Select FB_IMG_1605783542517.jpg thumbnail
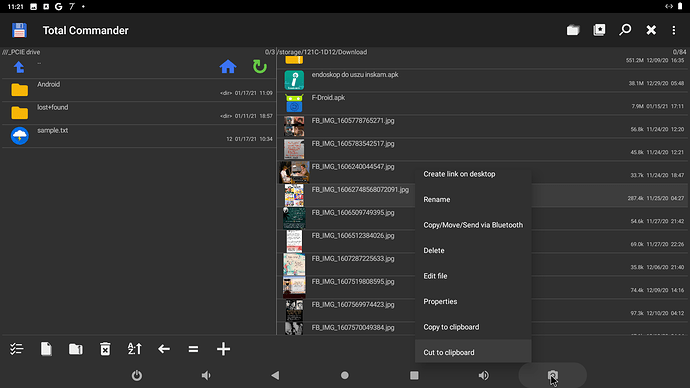 pyautogui.click(x=294, y=149)
